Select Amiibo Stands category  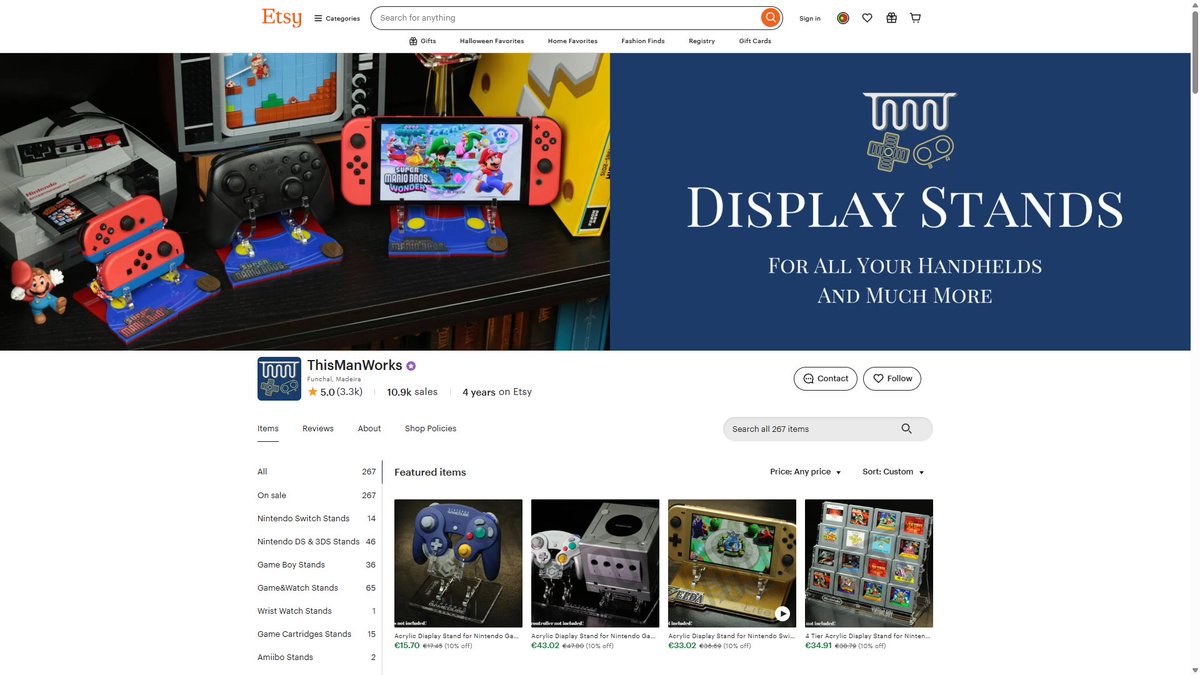click(317, 657)
